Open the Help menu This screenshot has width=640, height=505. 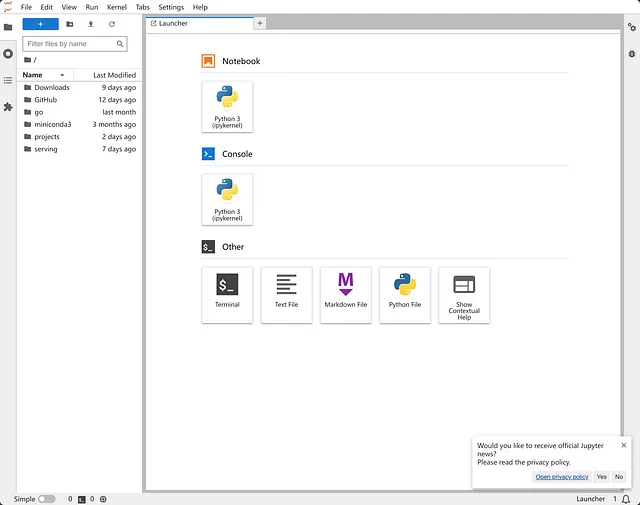point(200,7)
